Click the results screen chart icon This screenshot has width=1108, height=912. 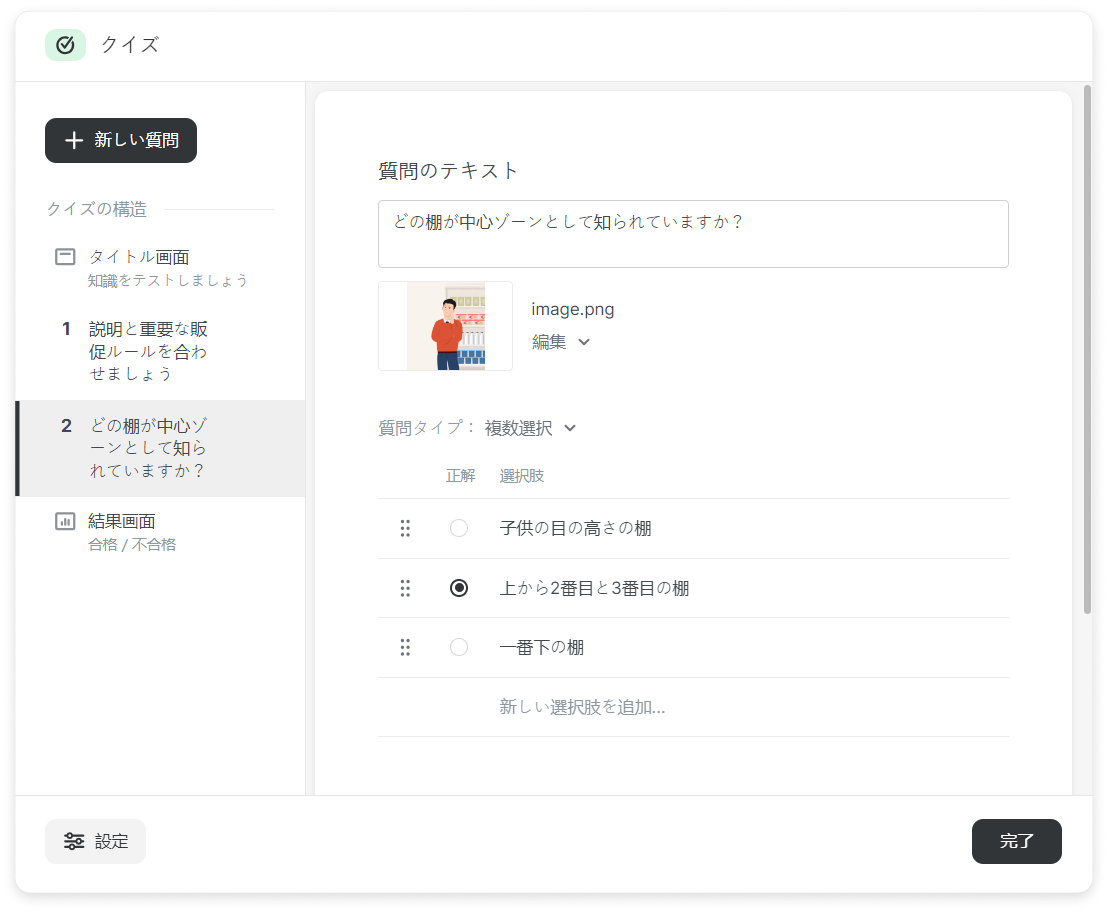click(x=65, y=521)
